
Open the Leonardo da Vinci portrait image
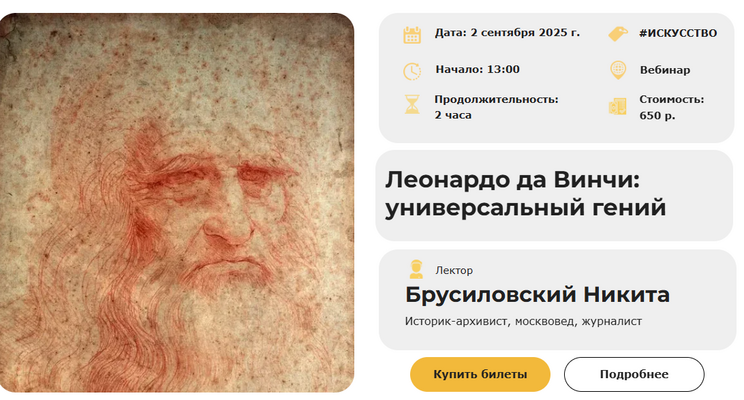[x=177, y=203]
